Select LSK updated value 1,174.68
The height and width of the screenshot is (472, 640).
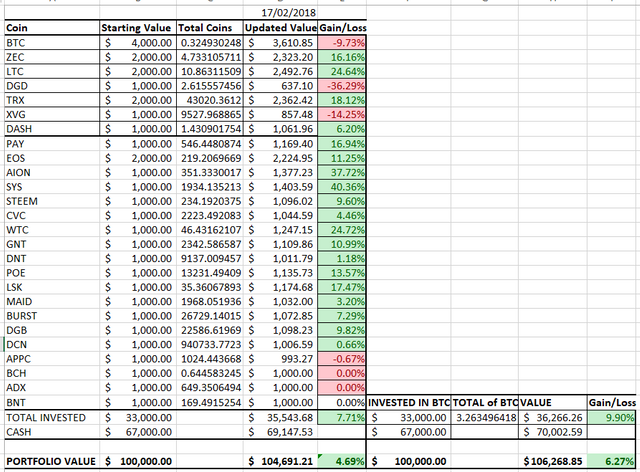(x=280, y=287)
